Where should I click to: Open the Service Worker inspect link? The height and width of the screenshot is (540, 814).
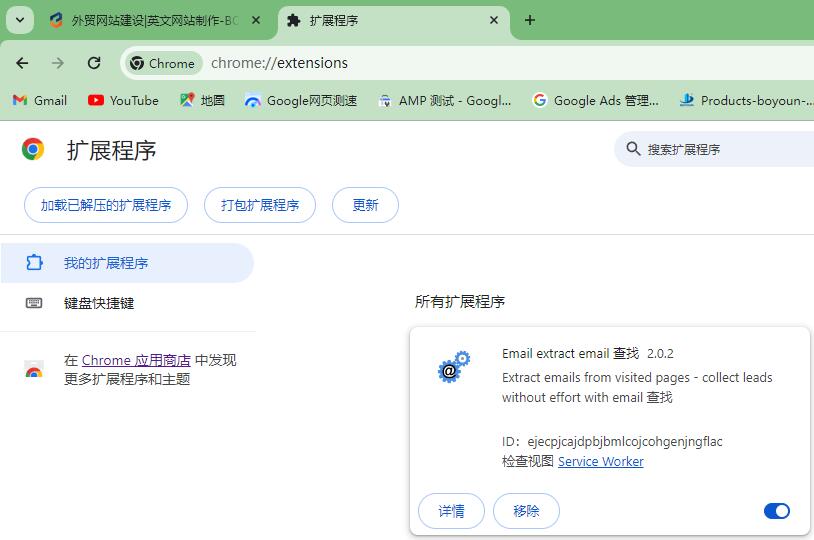[600, 461]
